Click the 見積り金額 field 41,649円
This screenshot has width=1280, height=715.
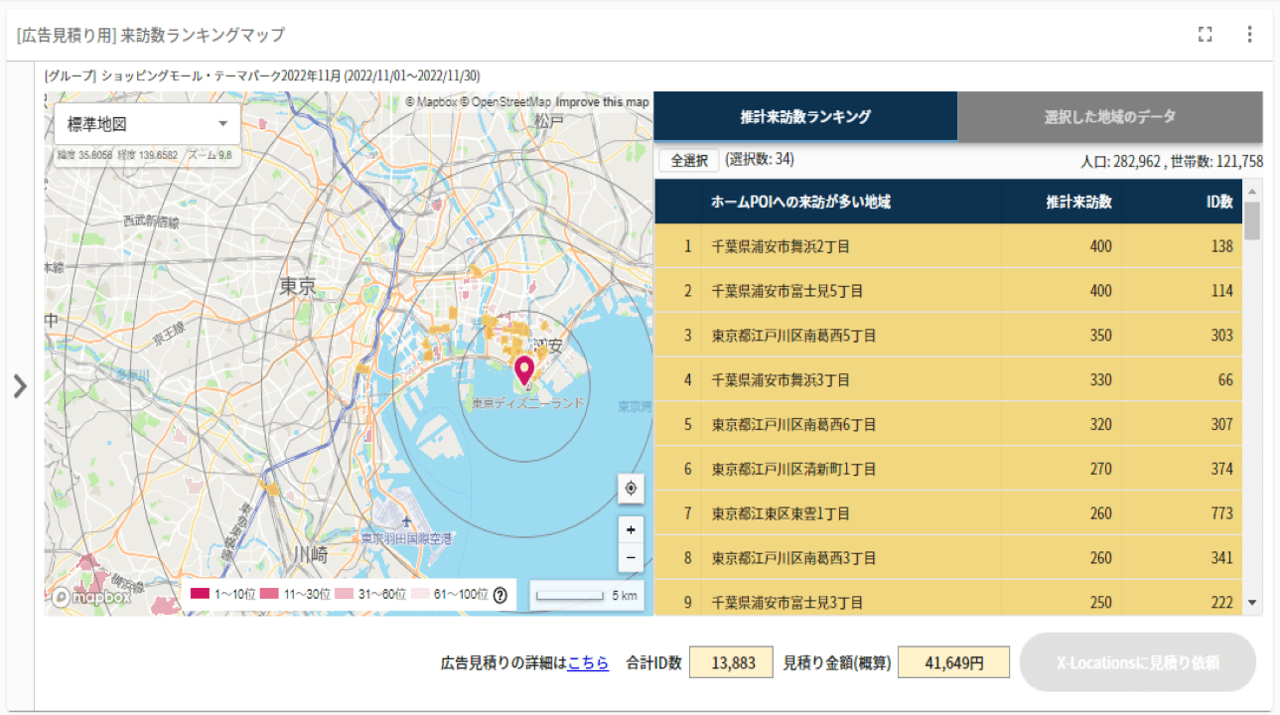point(954,662)
